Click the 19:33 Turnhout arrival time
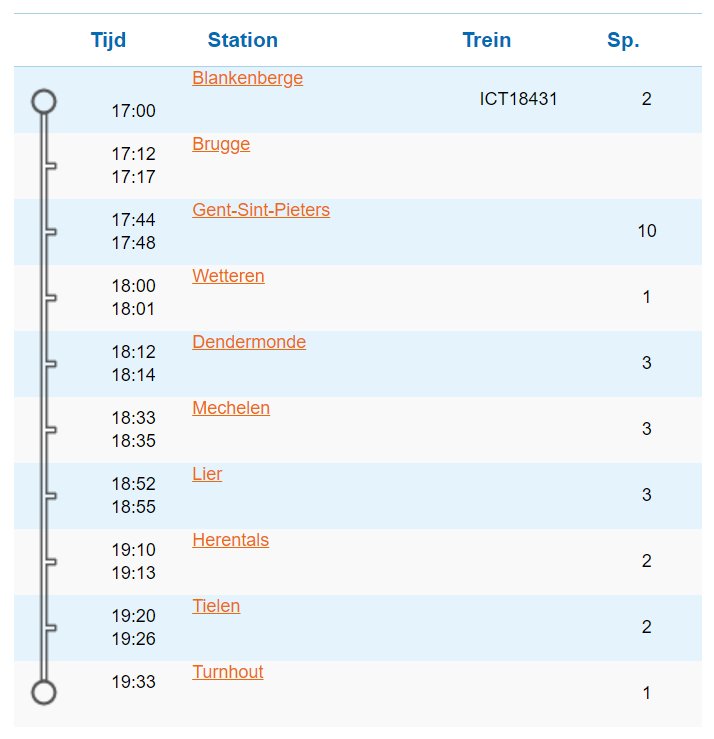This screenshot has width=714, height=739. (133, 682)
